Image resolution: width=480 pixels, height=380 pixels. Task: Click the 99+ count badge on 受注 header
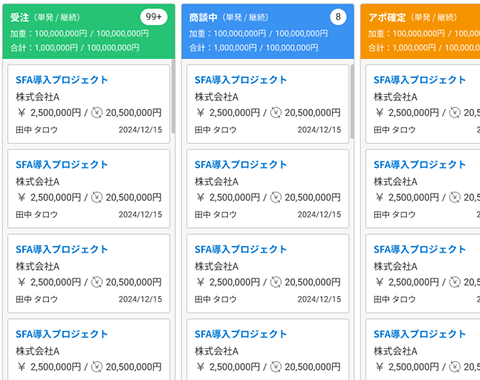154,17
